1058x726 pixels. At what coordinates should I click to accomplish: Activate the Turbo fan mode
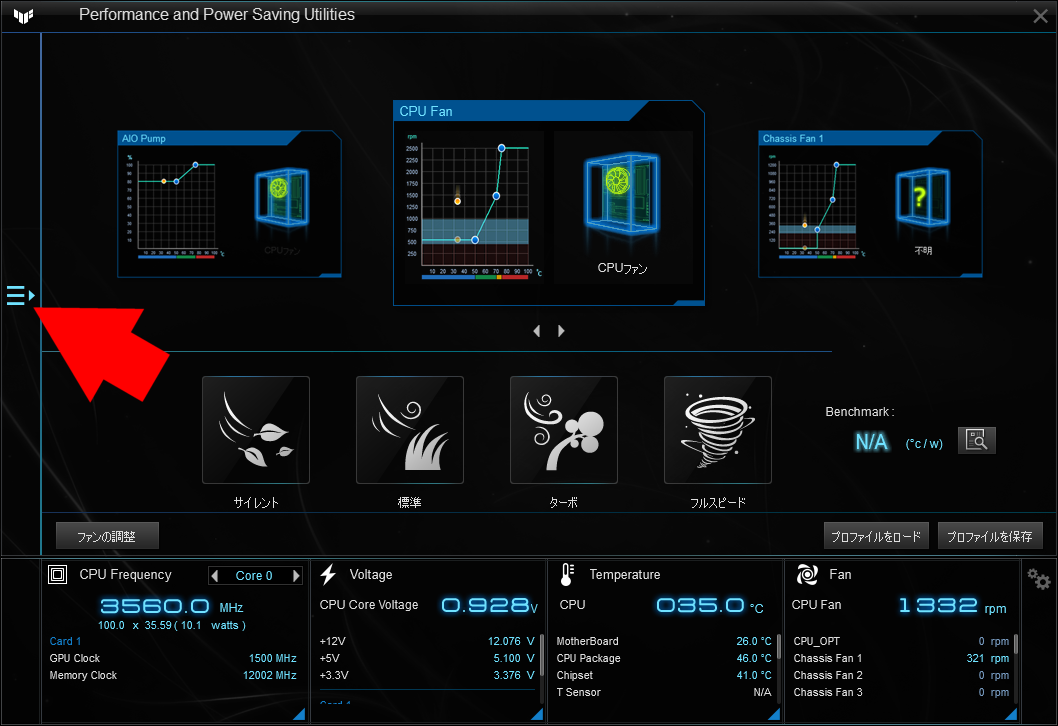tap(563, 429)
